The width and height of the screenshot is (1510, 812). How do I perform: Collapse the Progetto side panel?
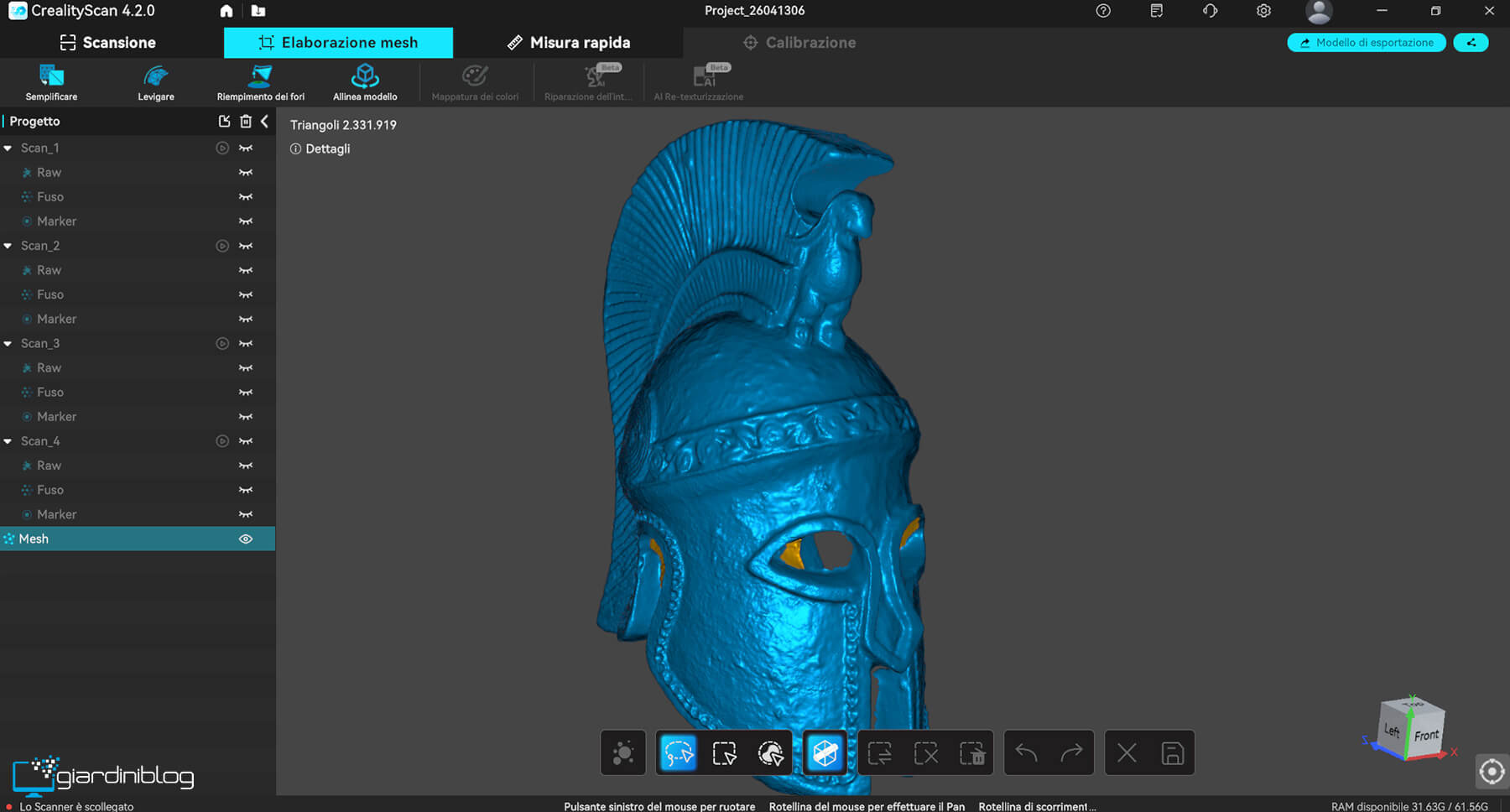click(265, 122)
